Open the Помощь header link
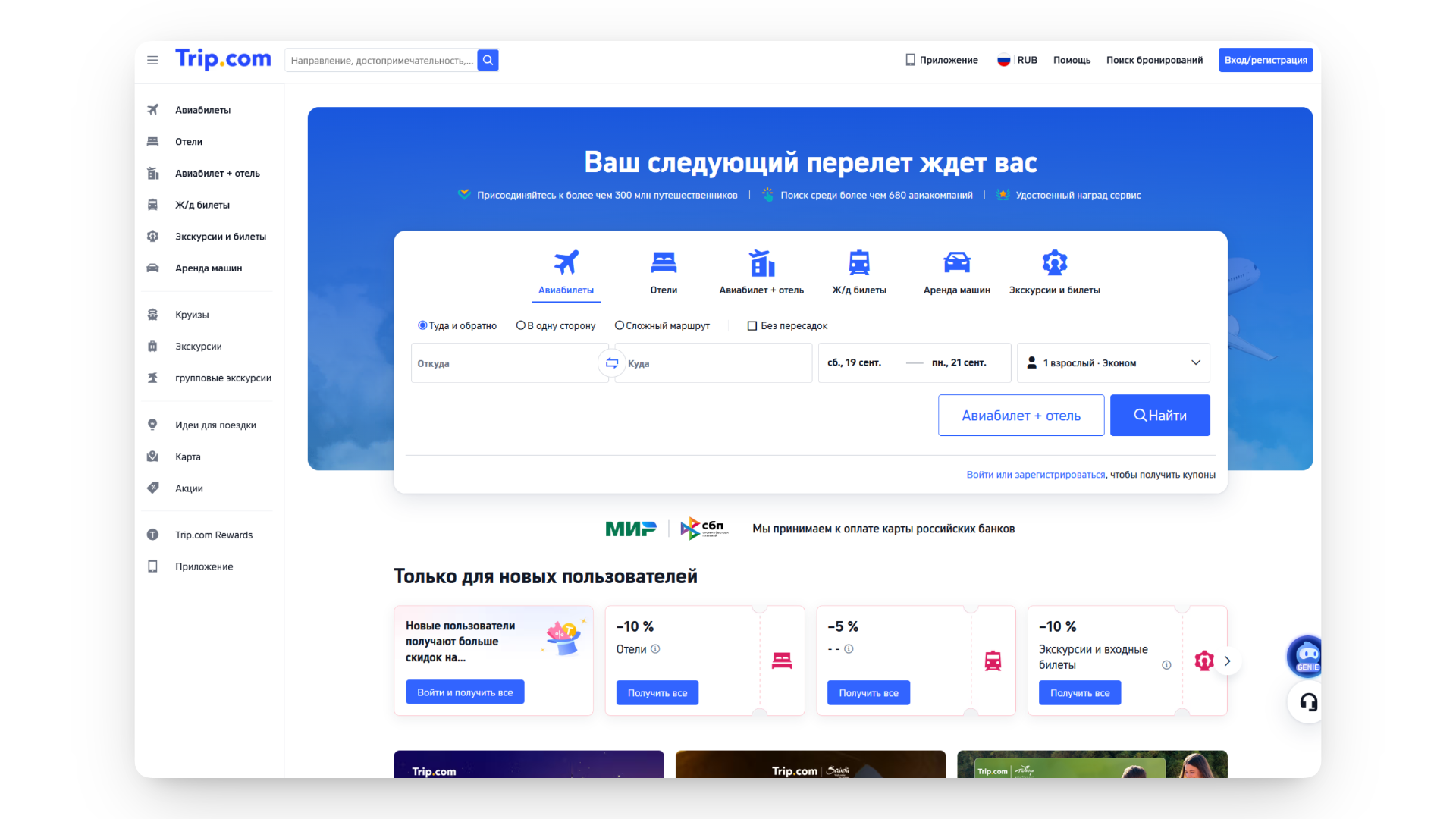Image resolution: width=1456 pixels, height=819 pixels. [1072, 60]
